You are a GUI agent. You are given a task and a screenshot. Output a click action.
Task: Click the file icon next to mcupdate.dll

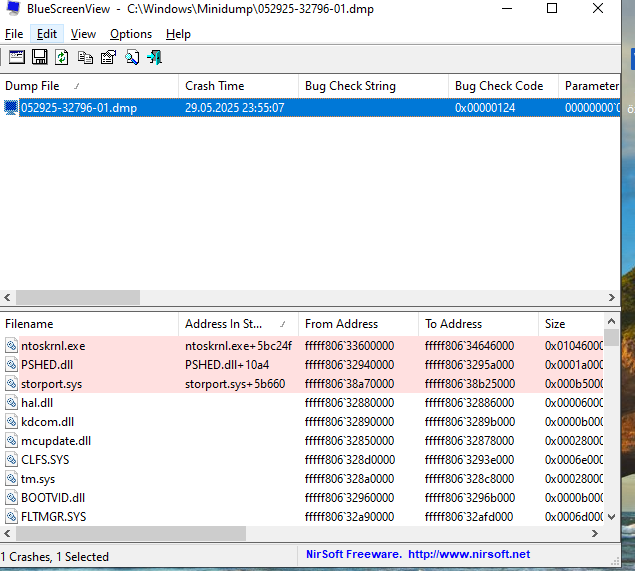click(11, 441)
